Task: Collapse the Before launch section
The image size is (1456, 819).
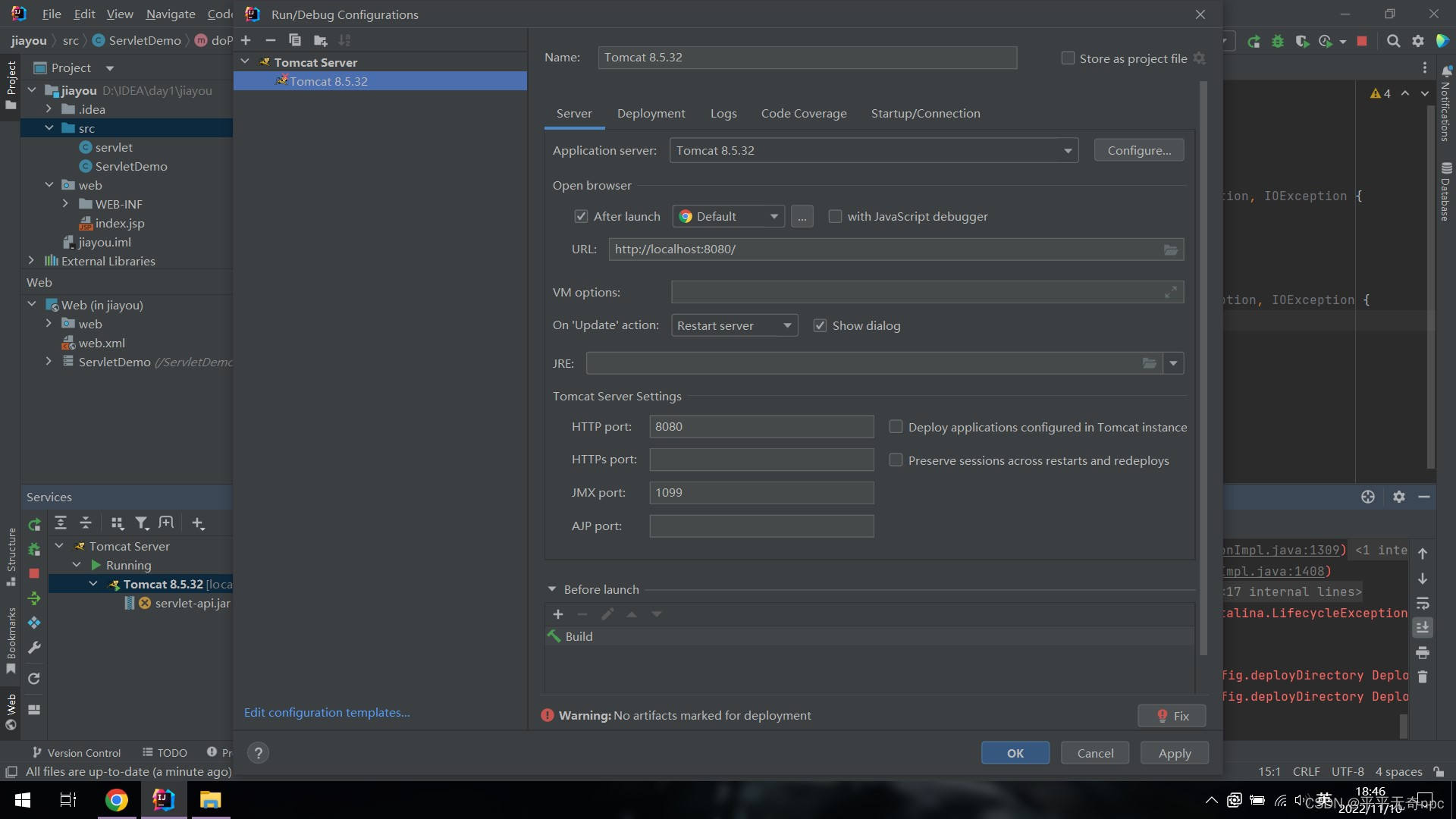Action: (552, 589)
